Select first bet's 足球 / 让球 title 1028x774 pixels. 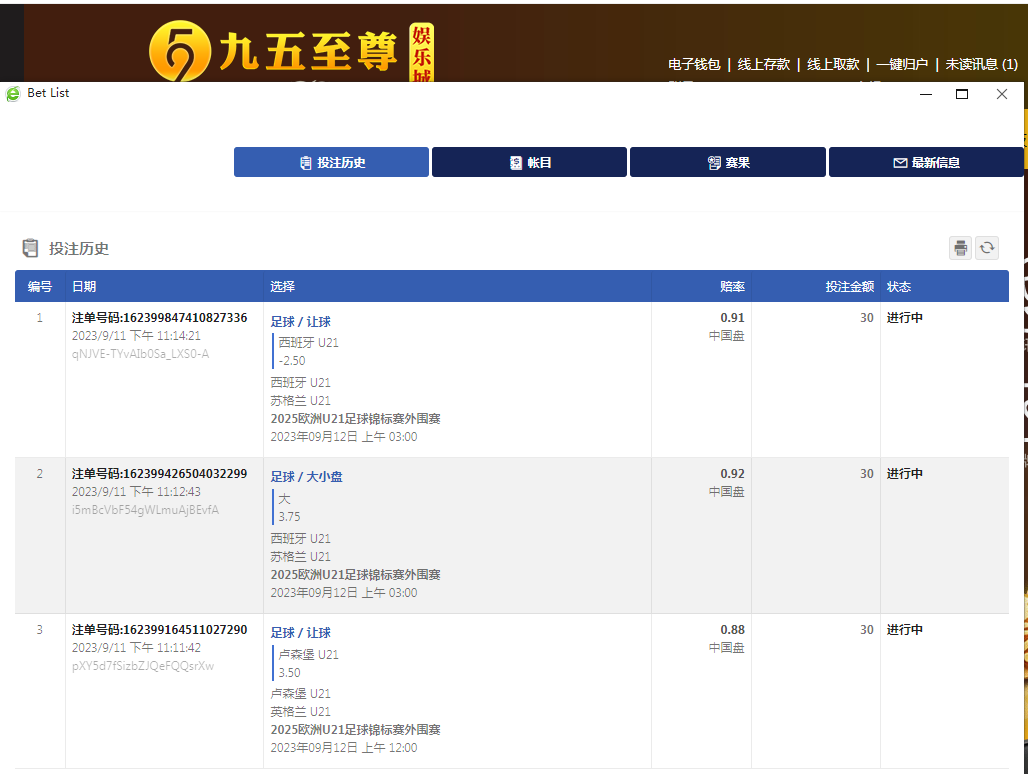(x=300, y=321)
